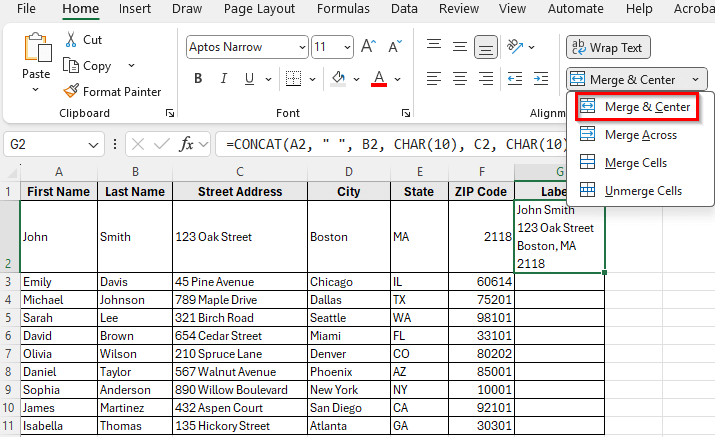This screenshot has width=715, height=437.
Task: Toggle the Bottom Align button
Action: (x=486, y=46)
